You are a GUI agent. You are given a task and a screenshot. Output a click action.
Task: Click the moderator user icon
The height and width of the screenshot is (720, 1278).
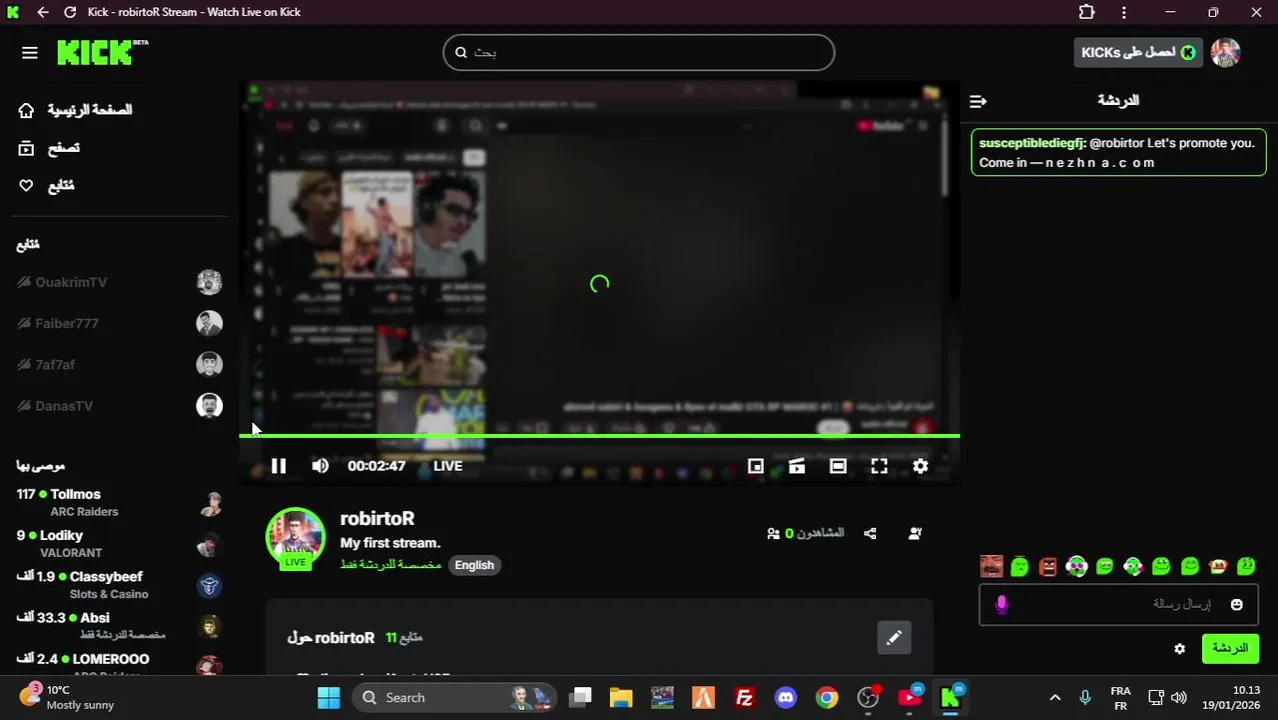click(915, 534)
